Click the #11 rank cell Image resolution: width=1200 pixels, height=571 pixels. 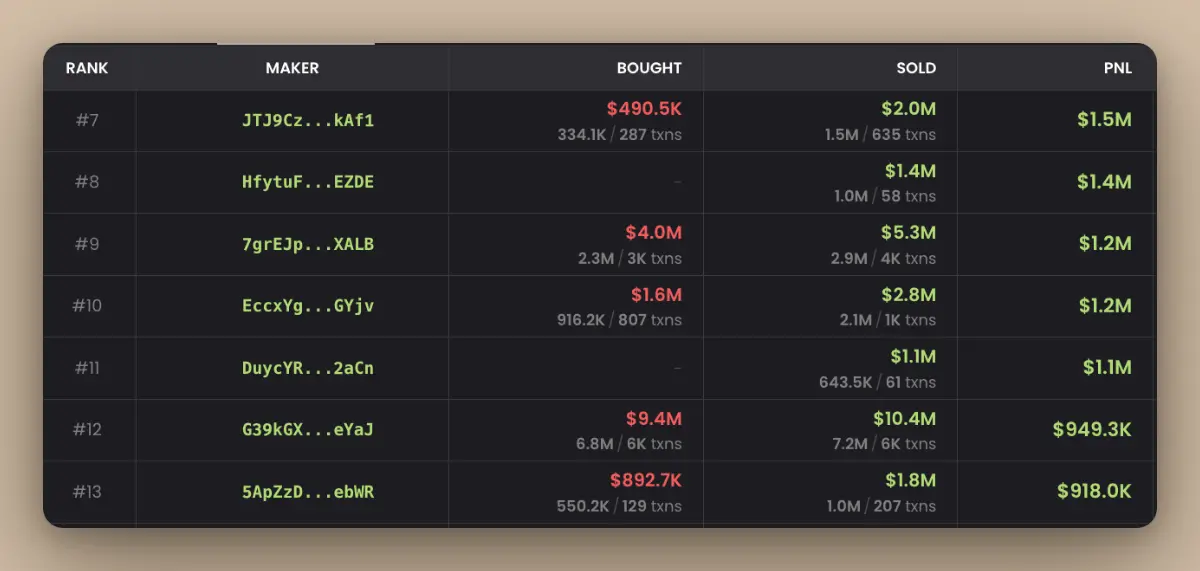point(87,369)
